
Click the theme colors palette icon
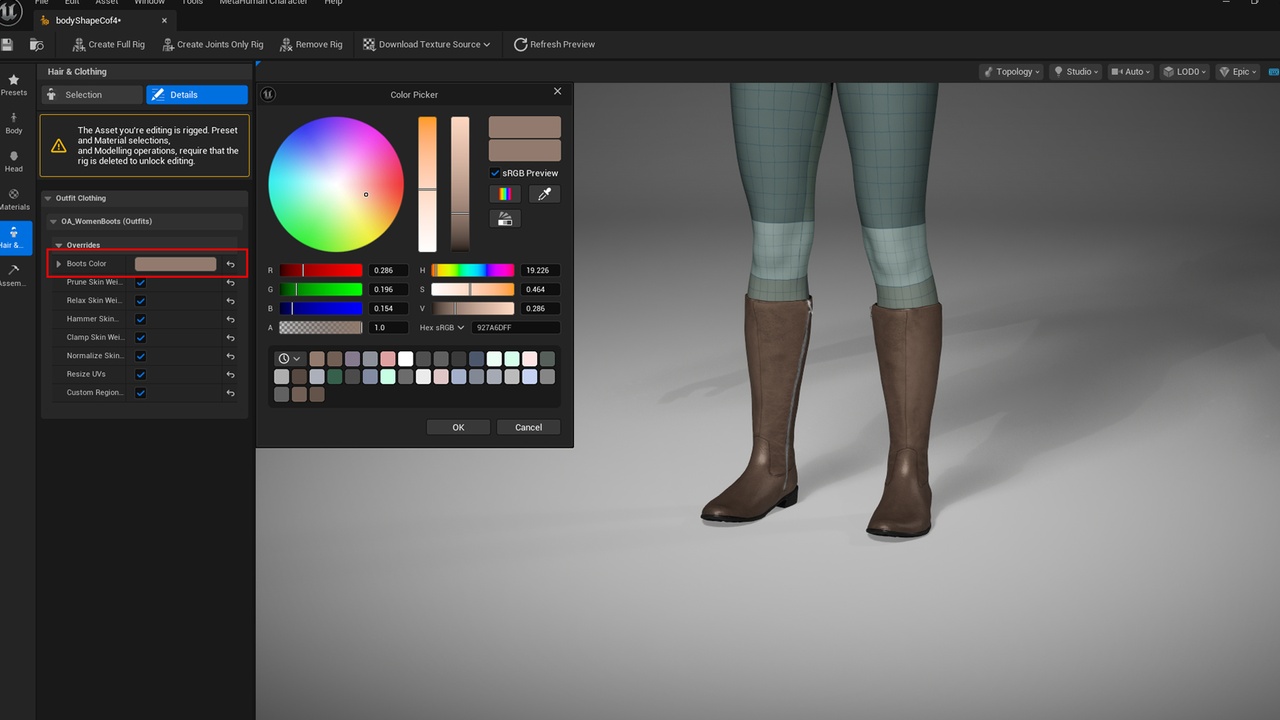(x=505, y=218)
